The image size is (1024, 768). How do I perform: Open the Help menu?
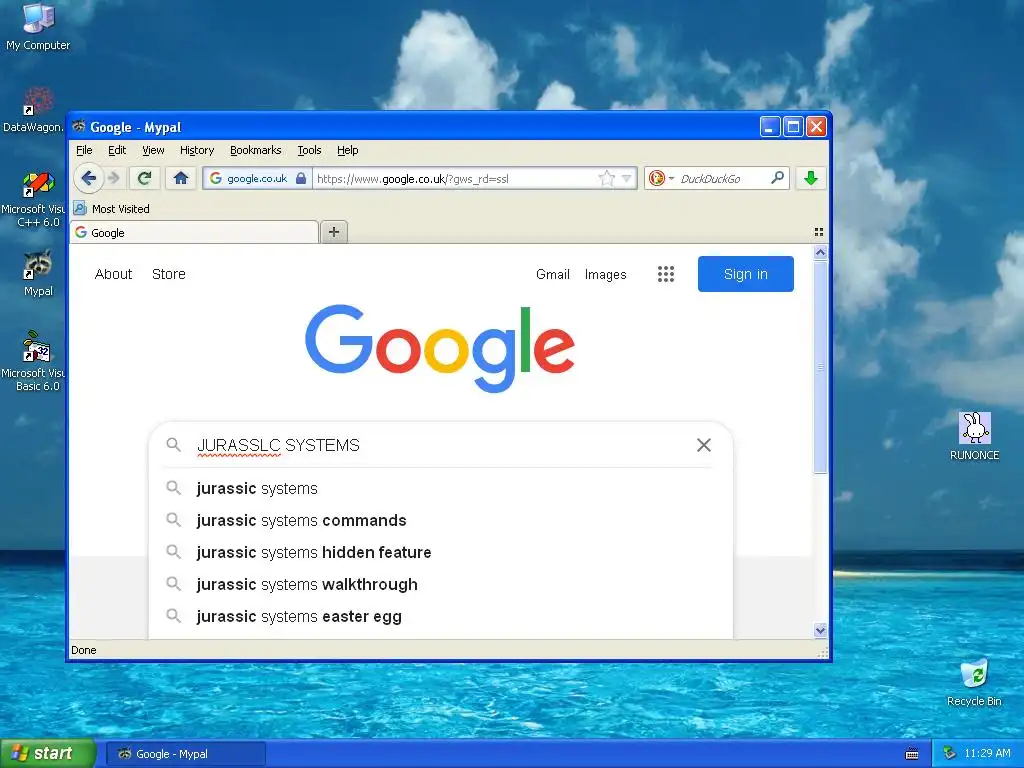[347, 150]
